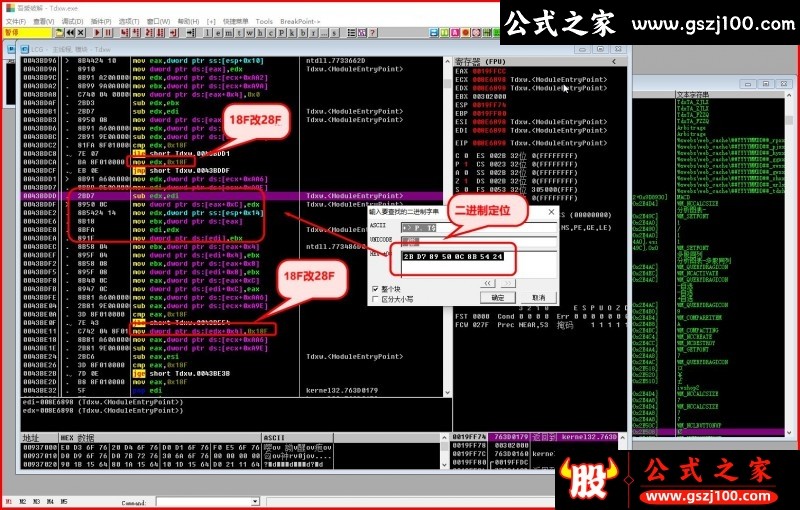The image size is (800, 510).
Task: Click the Go To Address toolbar icon
Action: (x=191, y=33)
